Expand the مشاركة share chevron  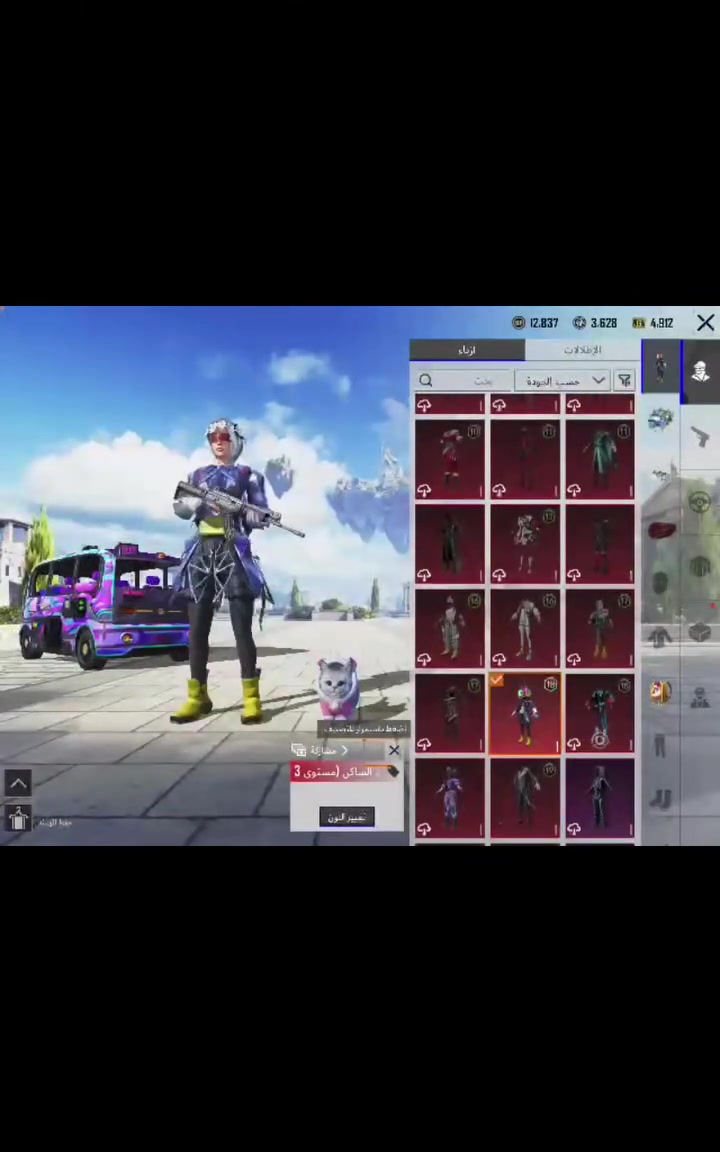[x=345, y=750]
